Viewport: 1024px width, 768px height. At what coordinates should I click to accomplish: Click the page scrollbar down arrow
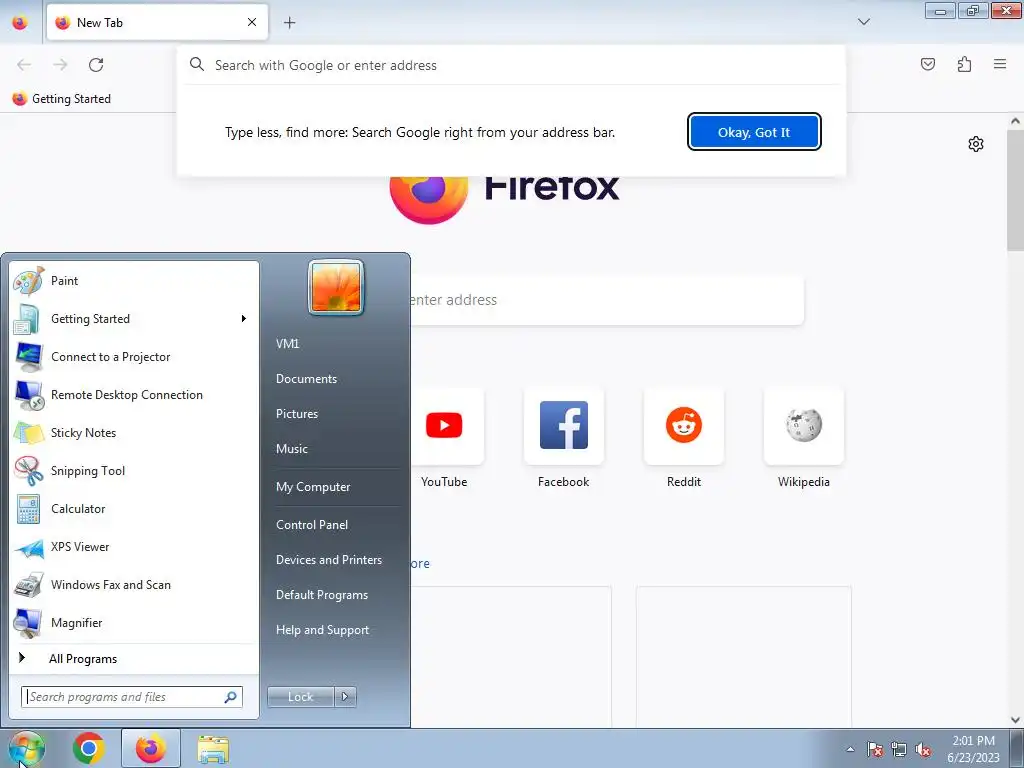tap(1016, 720)
